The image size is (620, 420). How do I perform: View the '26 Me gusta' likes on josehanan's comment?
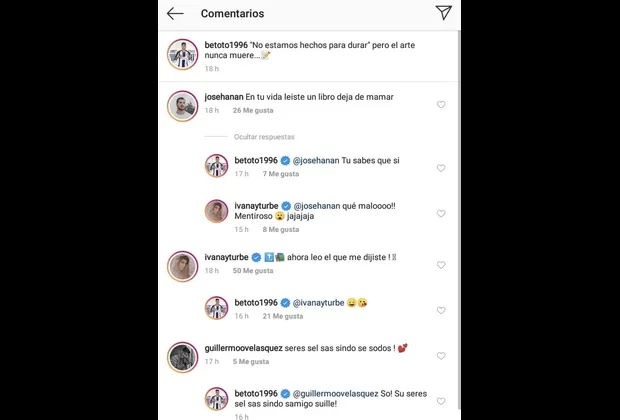(250, 110)
